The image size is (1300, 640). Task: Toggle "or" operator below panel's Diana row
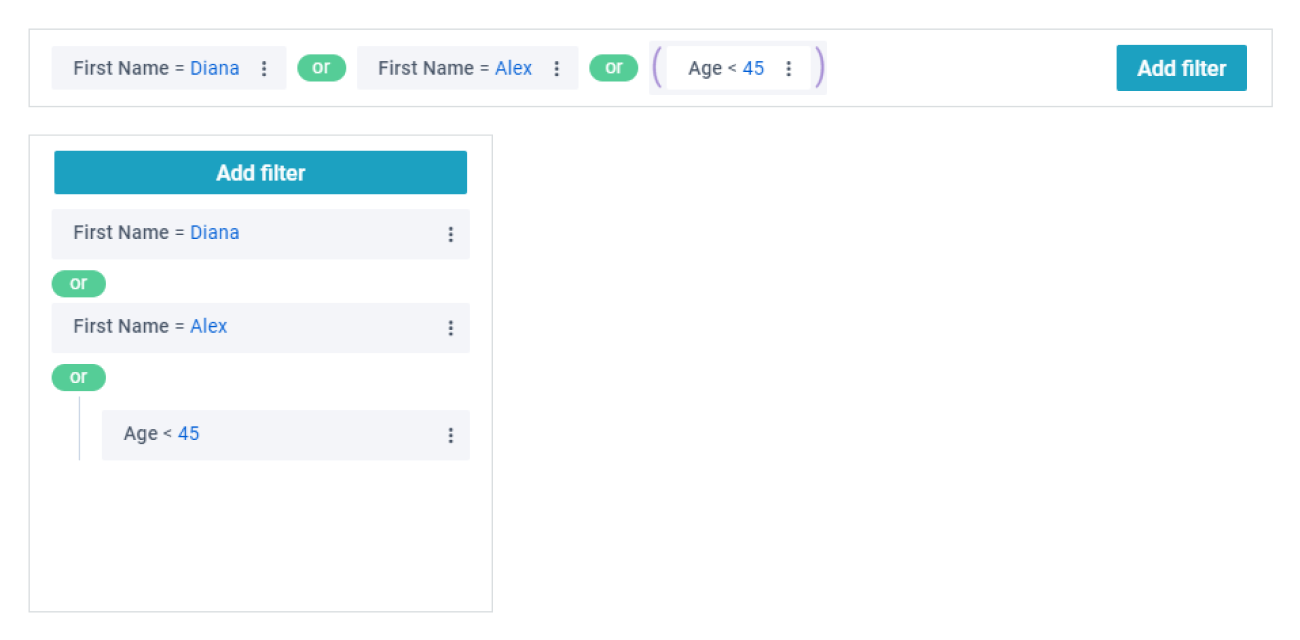tap(78, 284)
